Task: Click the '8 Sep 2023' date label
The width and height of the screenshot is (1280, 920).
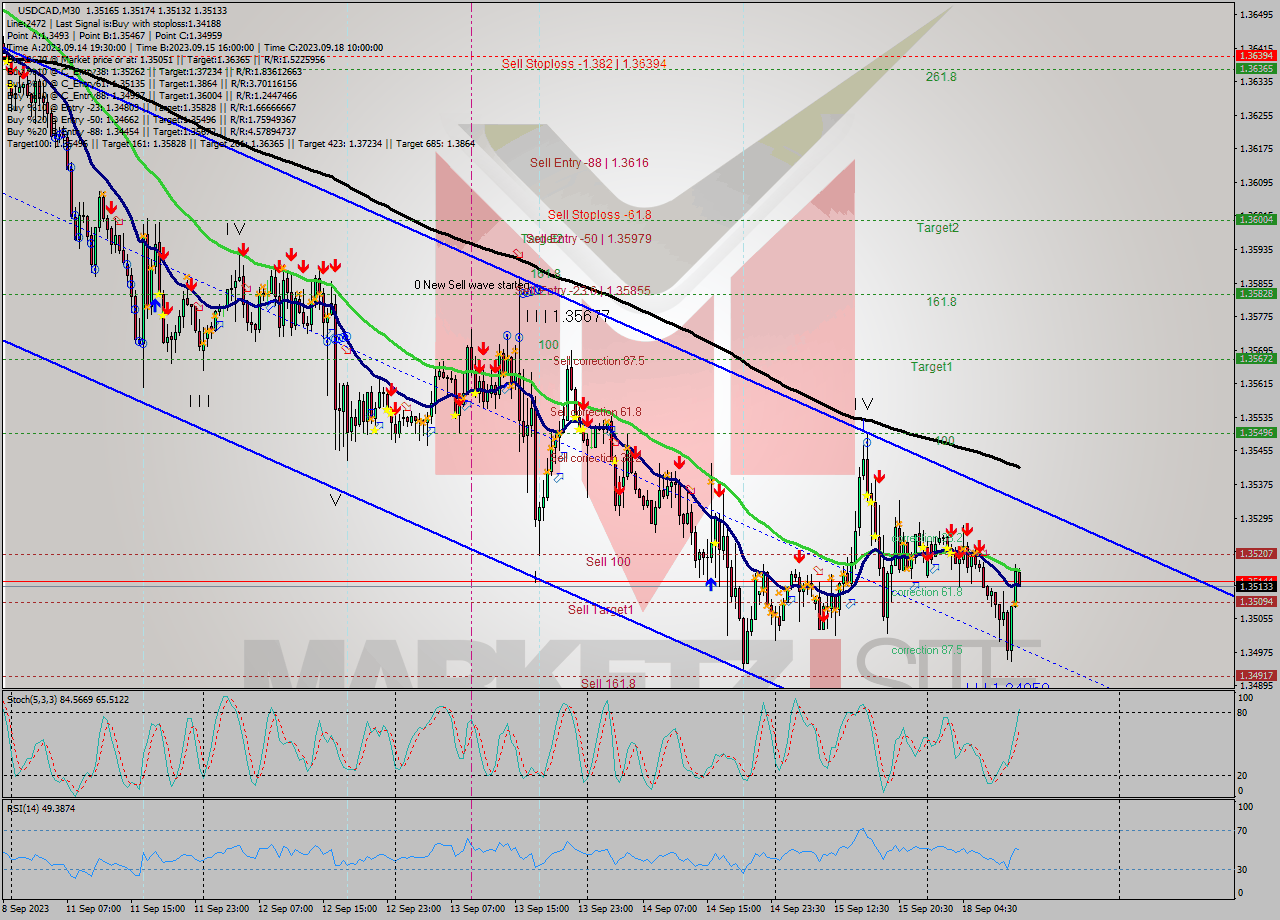Action: tap(27, 909)
